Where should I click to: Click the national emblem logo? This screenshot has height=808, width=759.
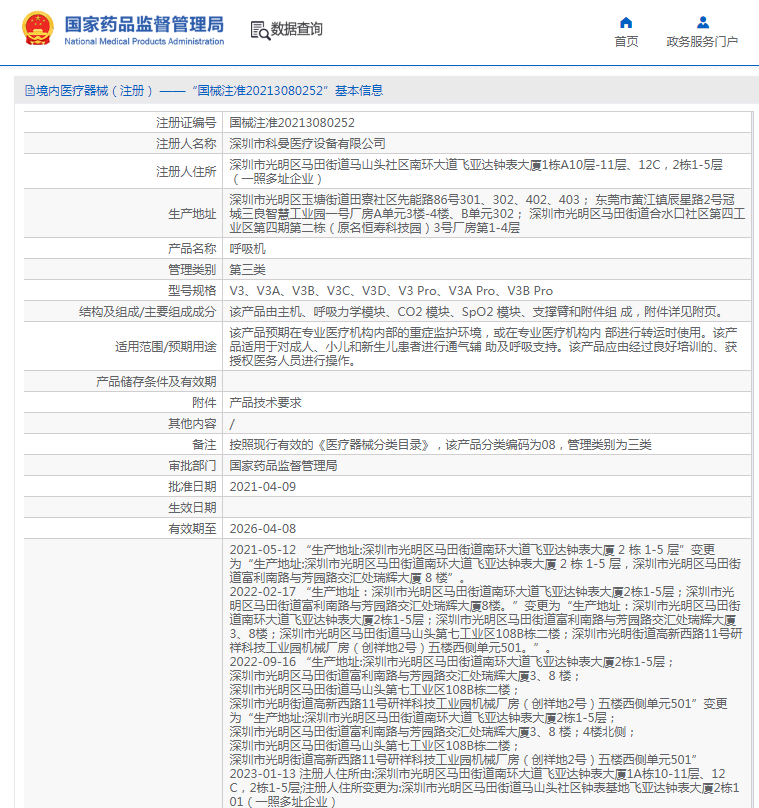tap(37, 29)
